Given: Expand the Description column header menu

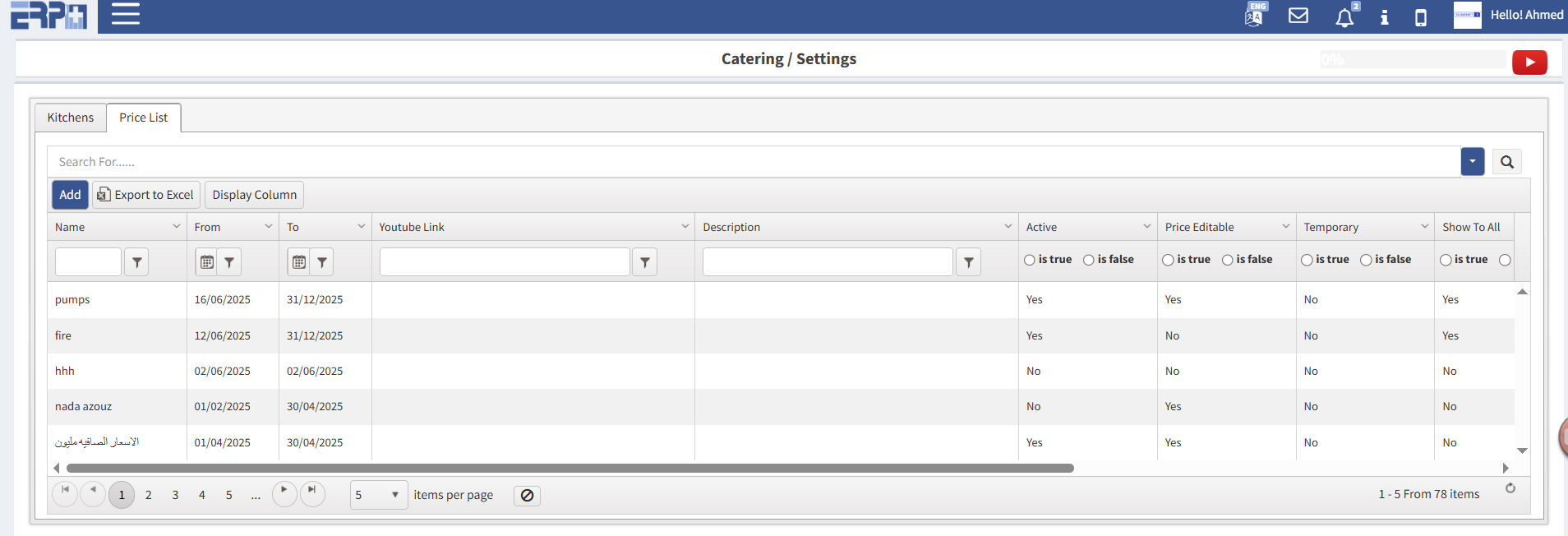Looking at the screenshot, I should (x=1008, y=227).
